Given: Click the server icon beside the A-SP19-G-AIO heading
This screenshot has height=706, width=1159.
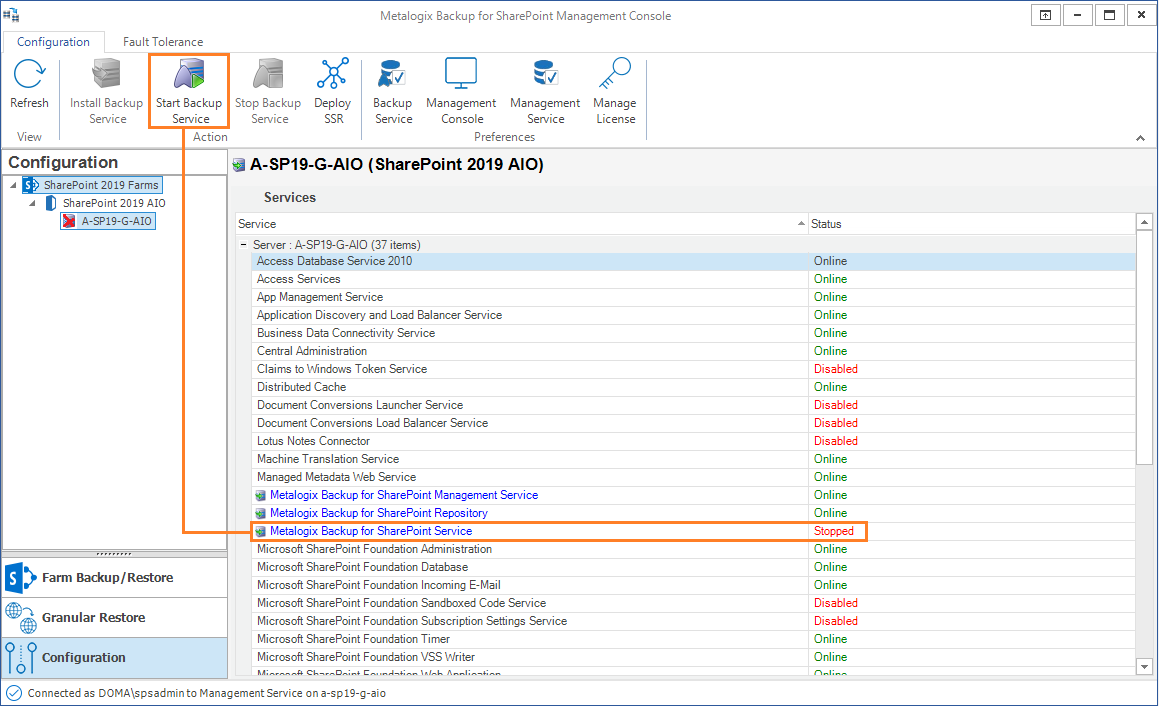Looking at the screenshot, I should pyautogui.click(x=239, y=165).
